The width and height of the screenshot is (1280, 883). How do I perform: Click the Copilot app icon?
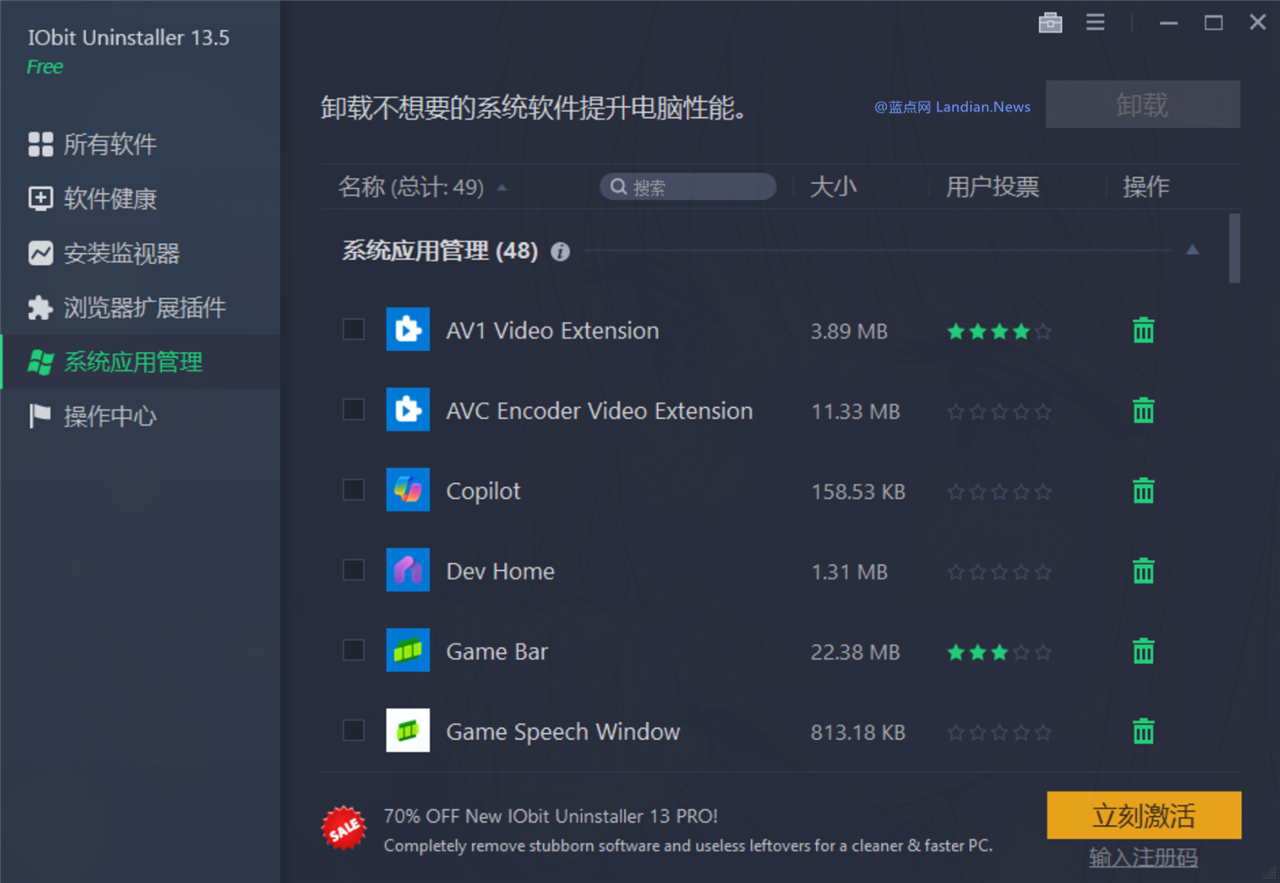[408, 490]
